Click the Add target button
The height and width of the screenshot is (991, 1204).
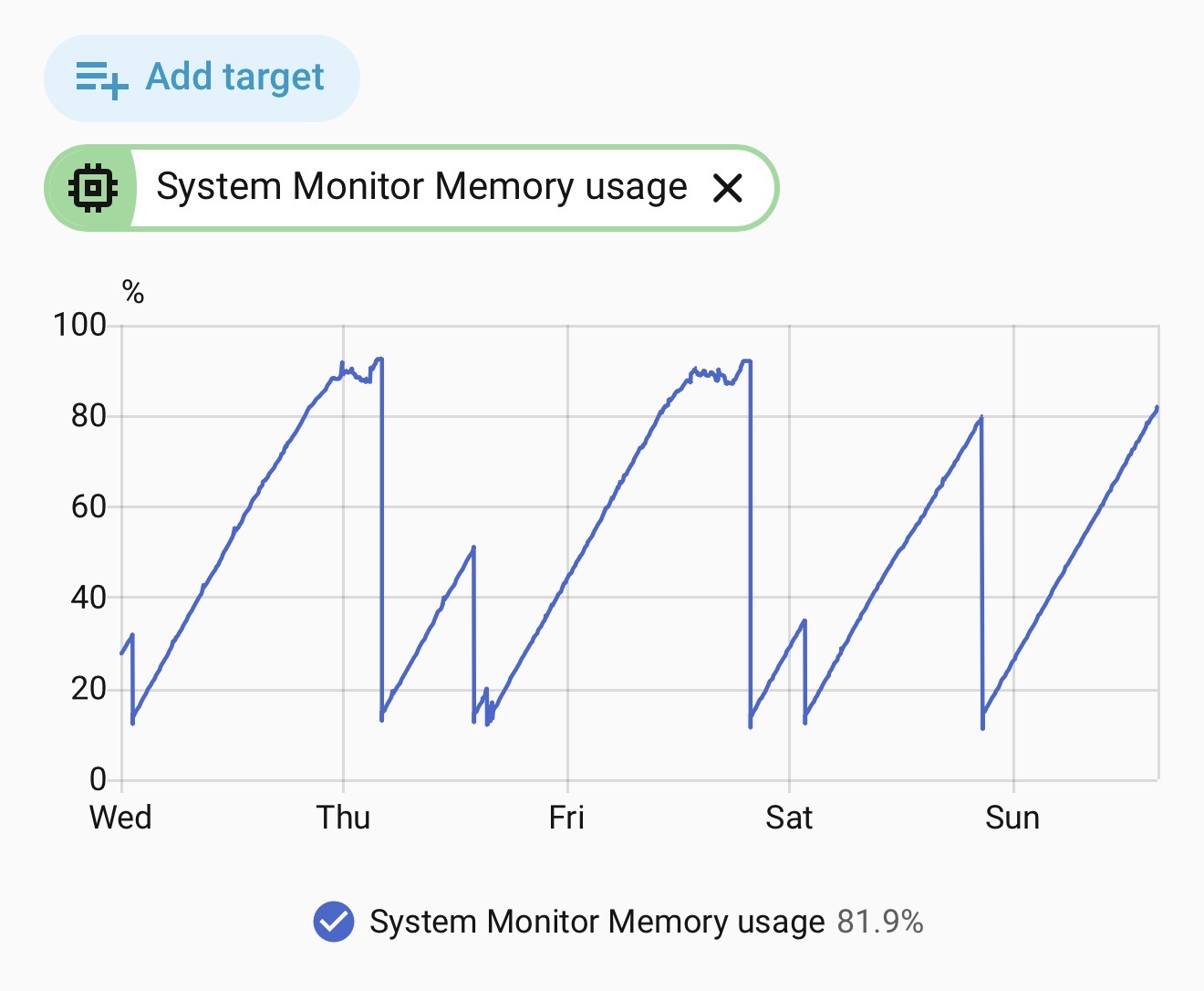pyautogui.click(x=202, y=78)
